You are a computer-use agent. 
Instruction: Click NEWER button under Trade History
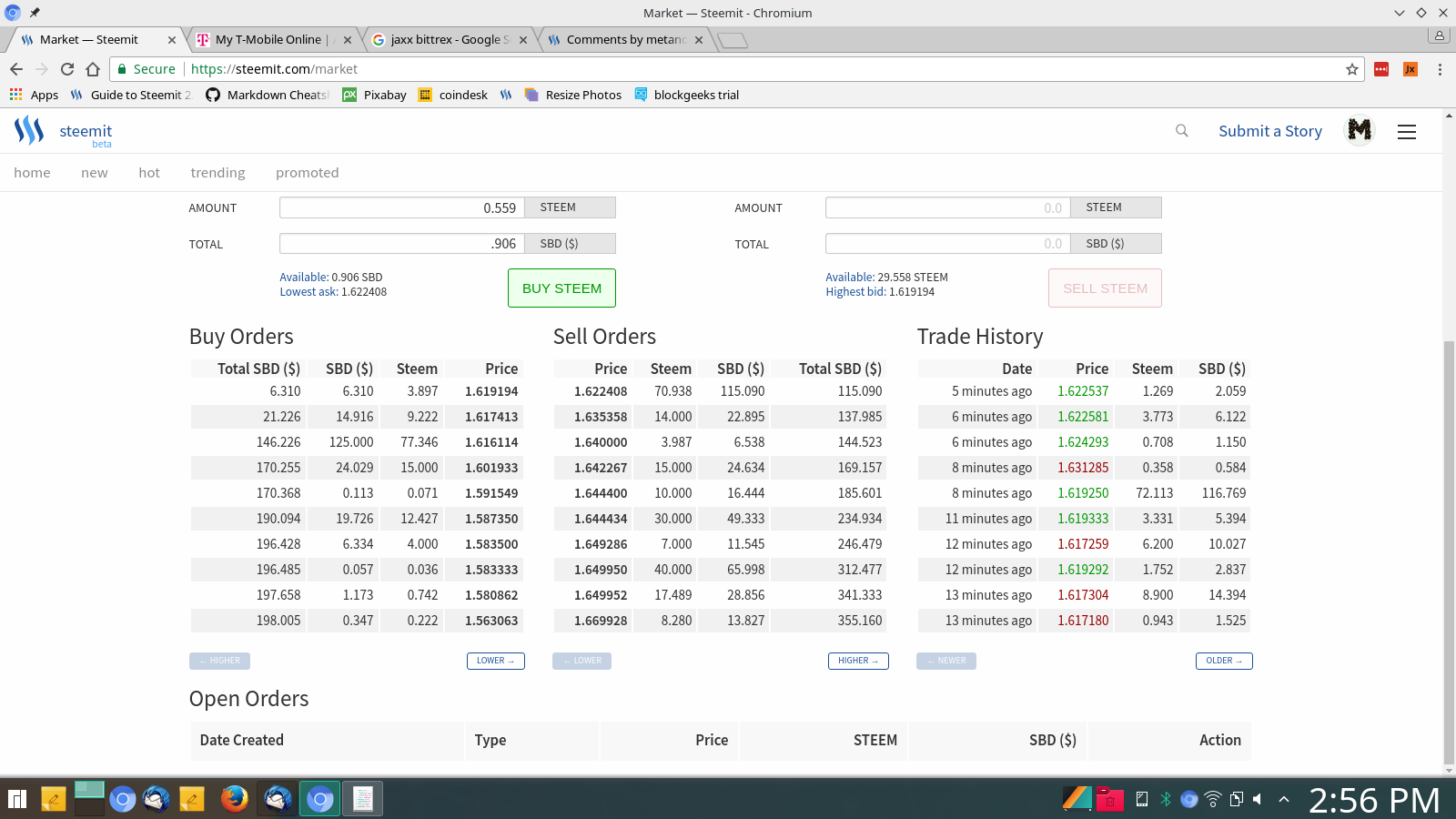(x=946, y=661)
